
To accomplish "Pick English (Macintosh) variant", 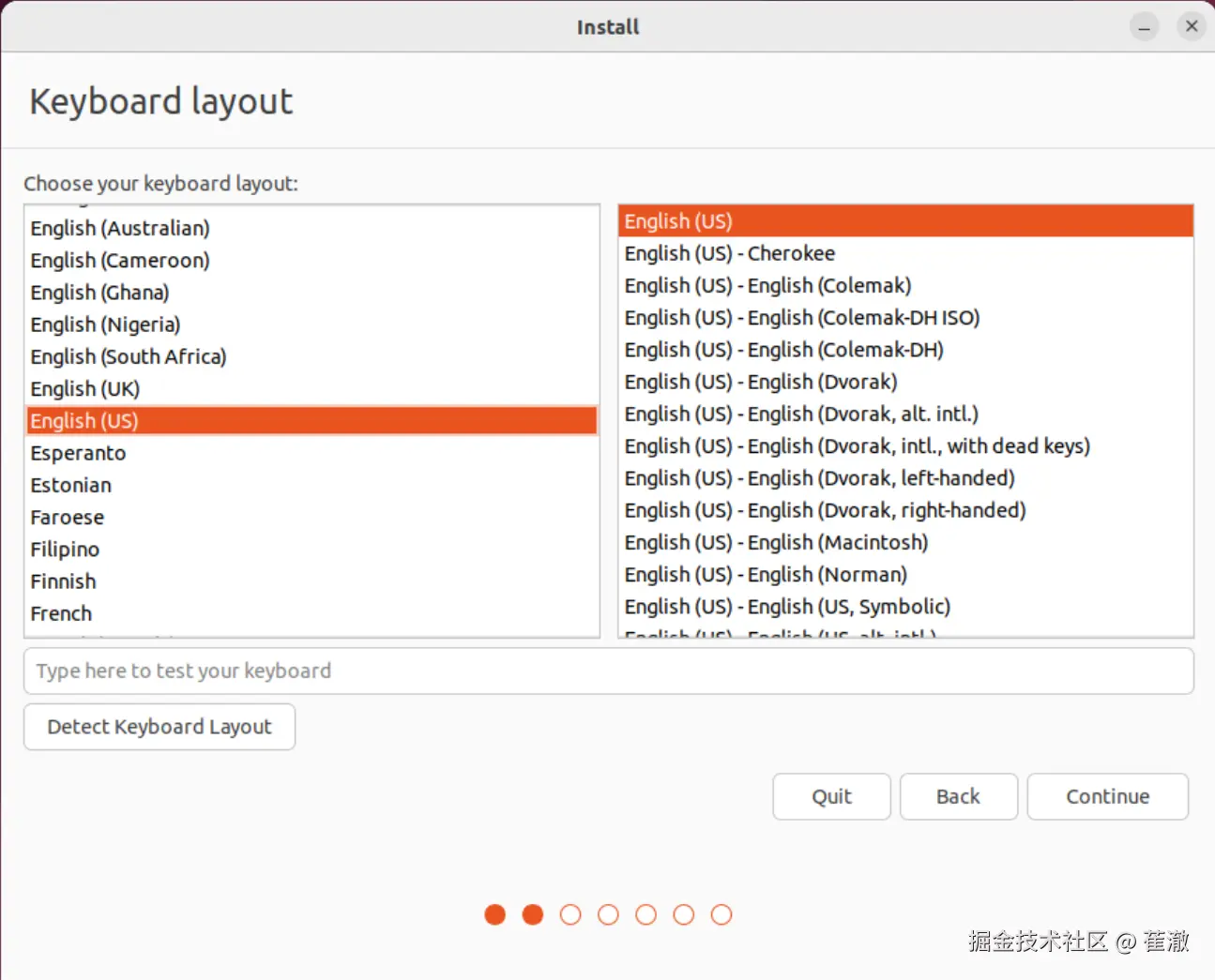I will pos(905,542).
